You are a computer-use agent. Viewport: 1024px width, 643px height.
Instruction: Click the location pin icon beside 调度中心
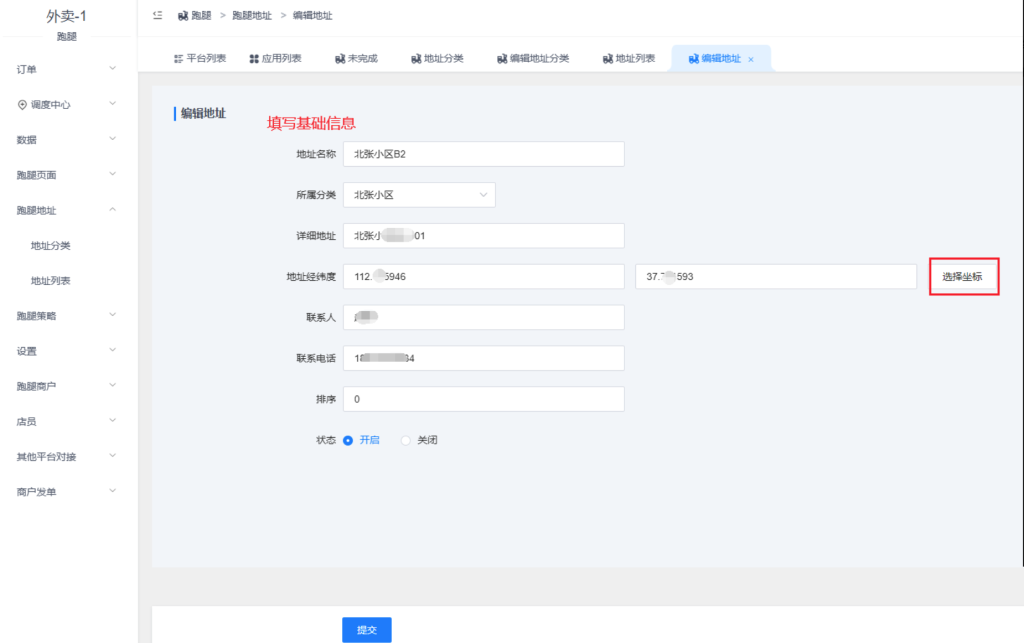22,104
